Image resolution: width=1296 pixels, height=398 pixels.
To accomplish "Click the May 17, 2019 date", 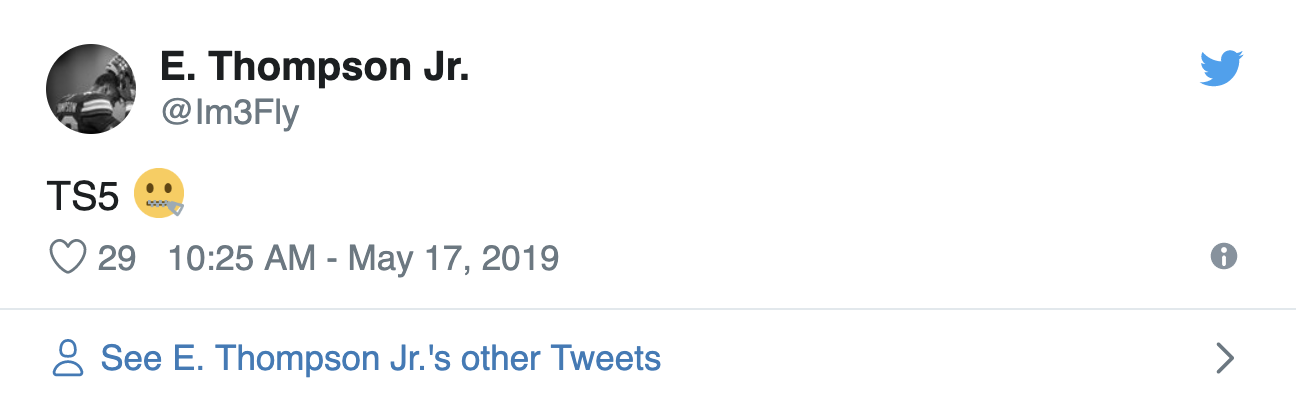I will click(453, 259).
